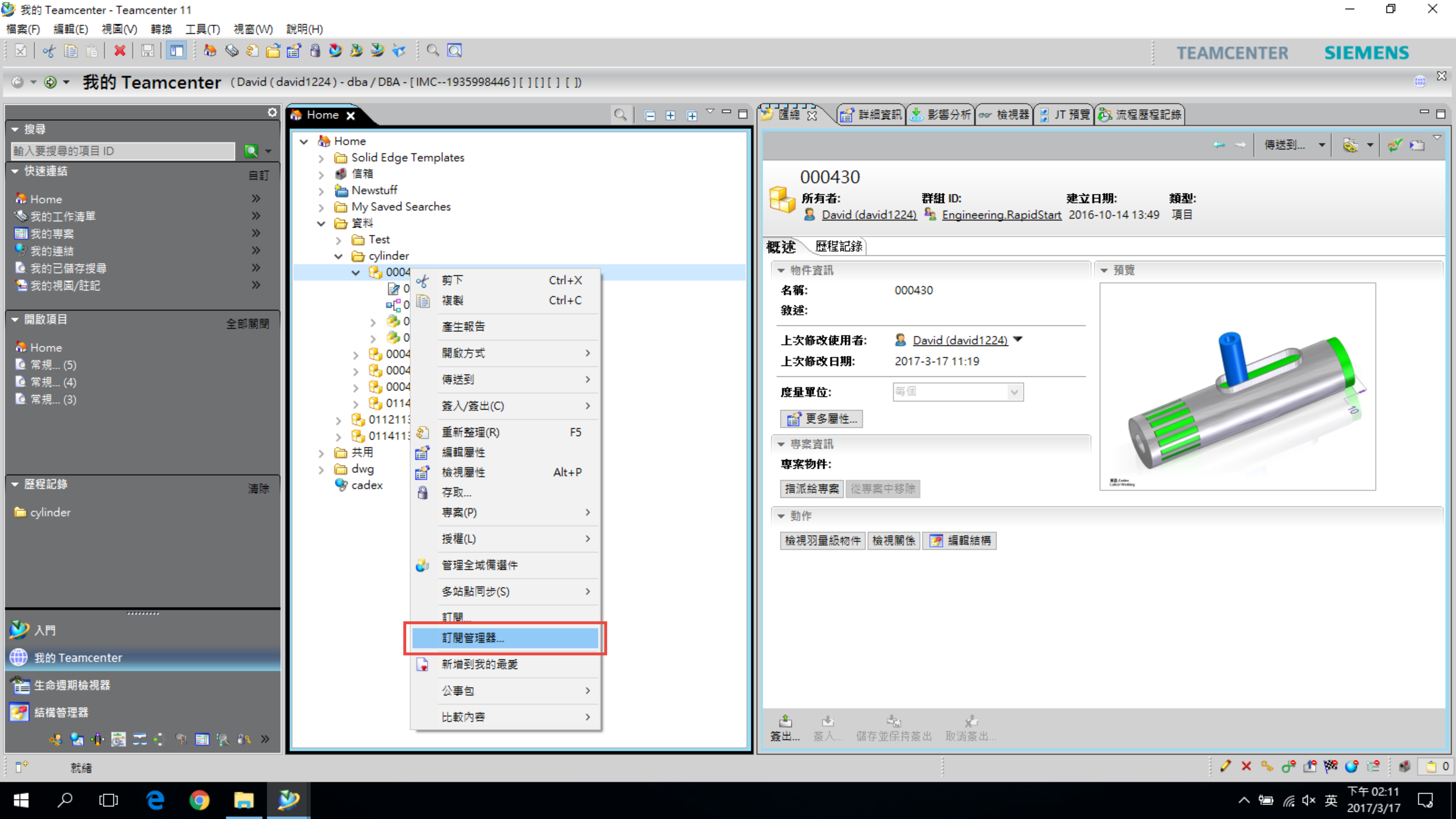Select the cadex item in tree
Image resolution: width=1456 pixels, height=819 pixels.
click(x=367, y=486)
